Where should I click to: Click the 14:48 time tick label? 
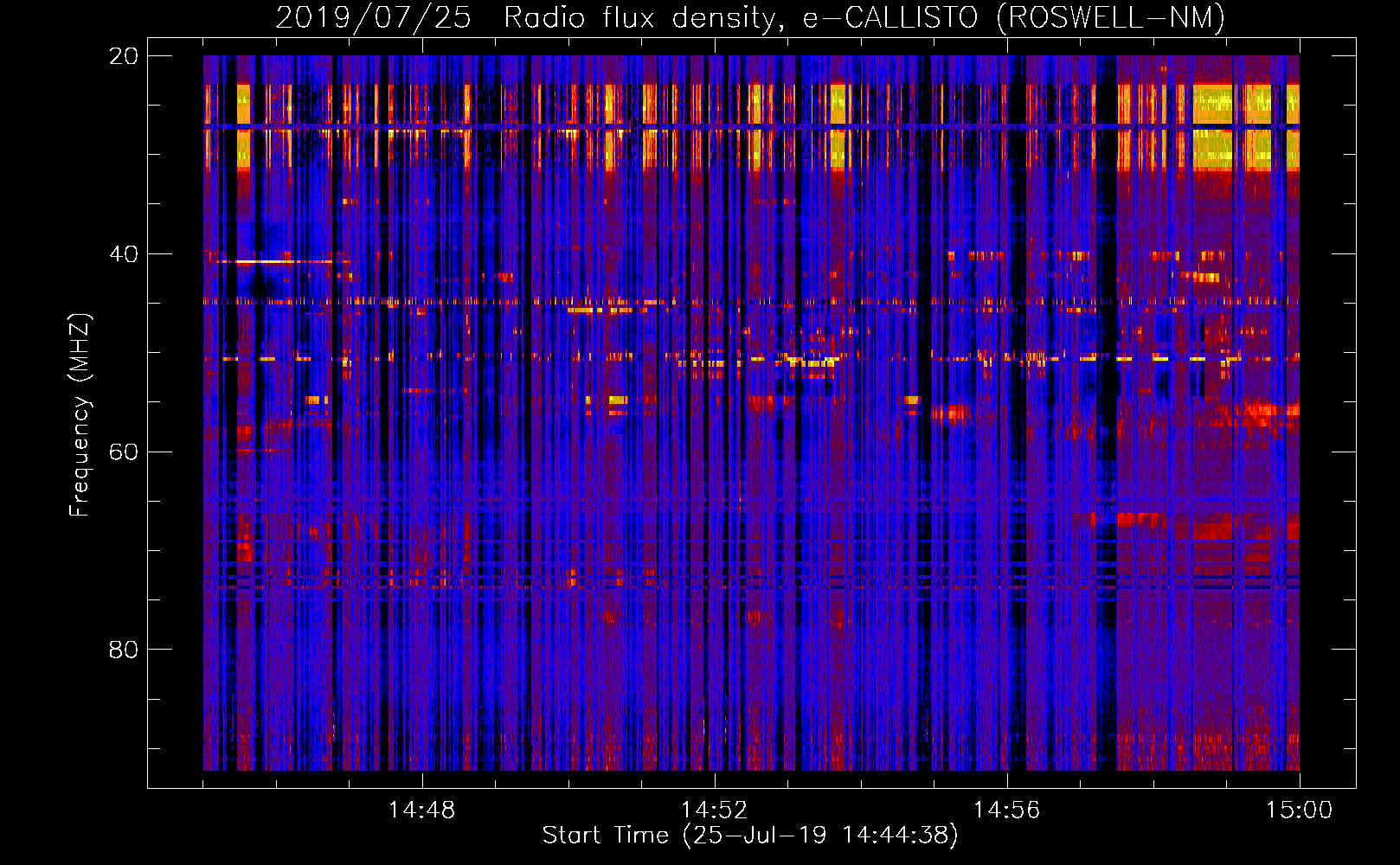point(421,810)
